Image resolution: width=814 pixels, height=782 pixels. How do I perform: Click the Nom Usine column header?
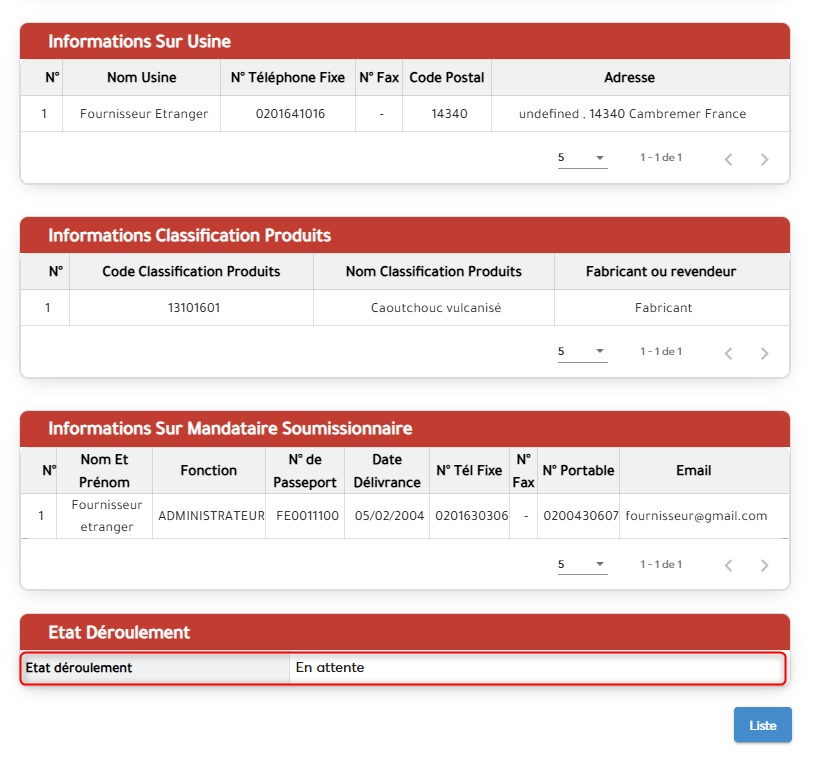tap(142, 78)
